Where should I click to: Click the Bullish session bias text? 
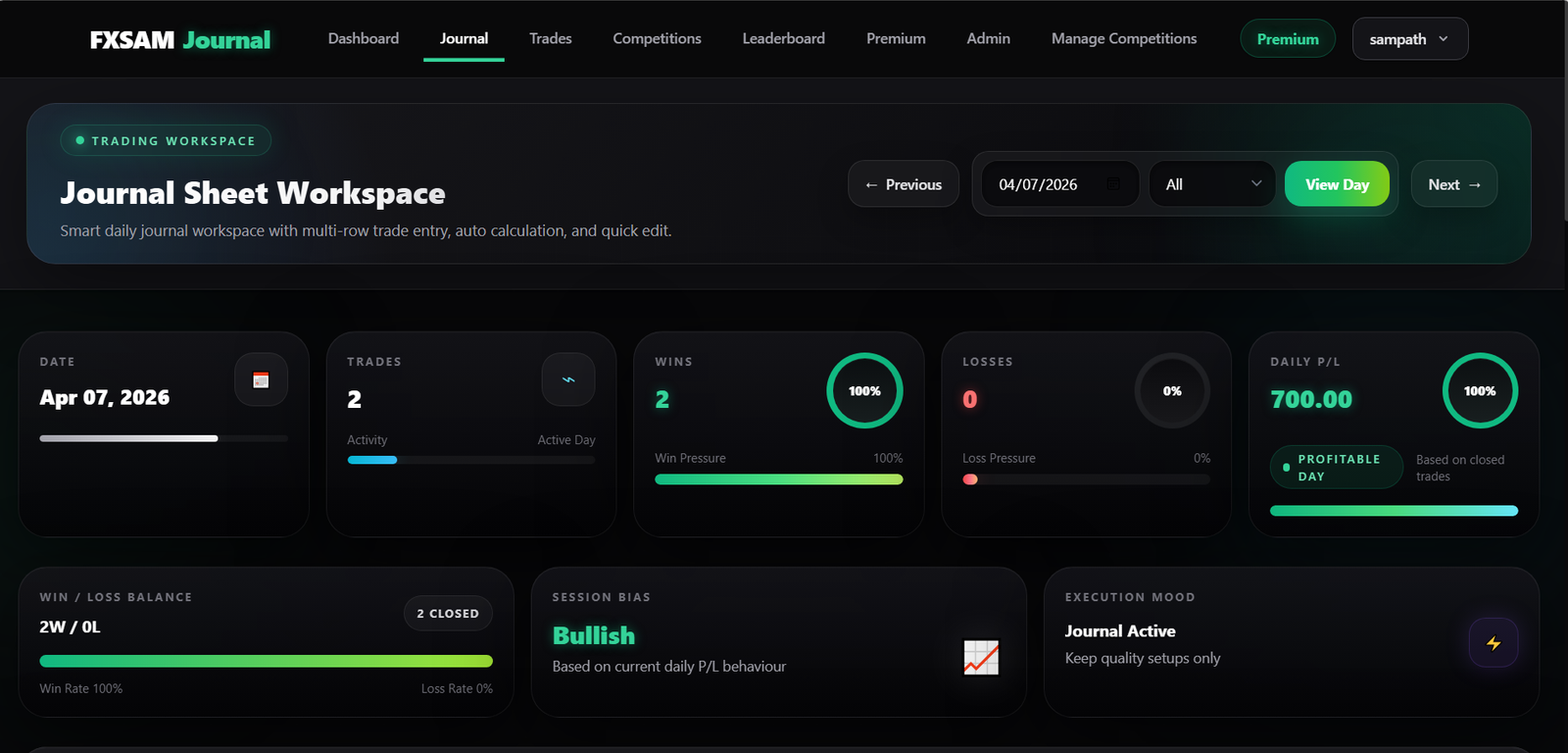594,636
